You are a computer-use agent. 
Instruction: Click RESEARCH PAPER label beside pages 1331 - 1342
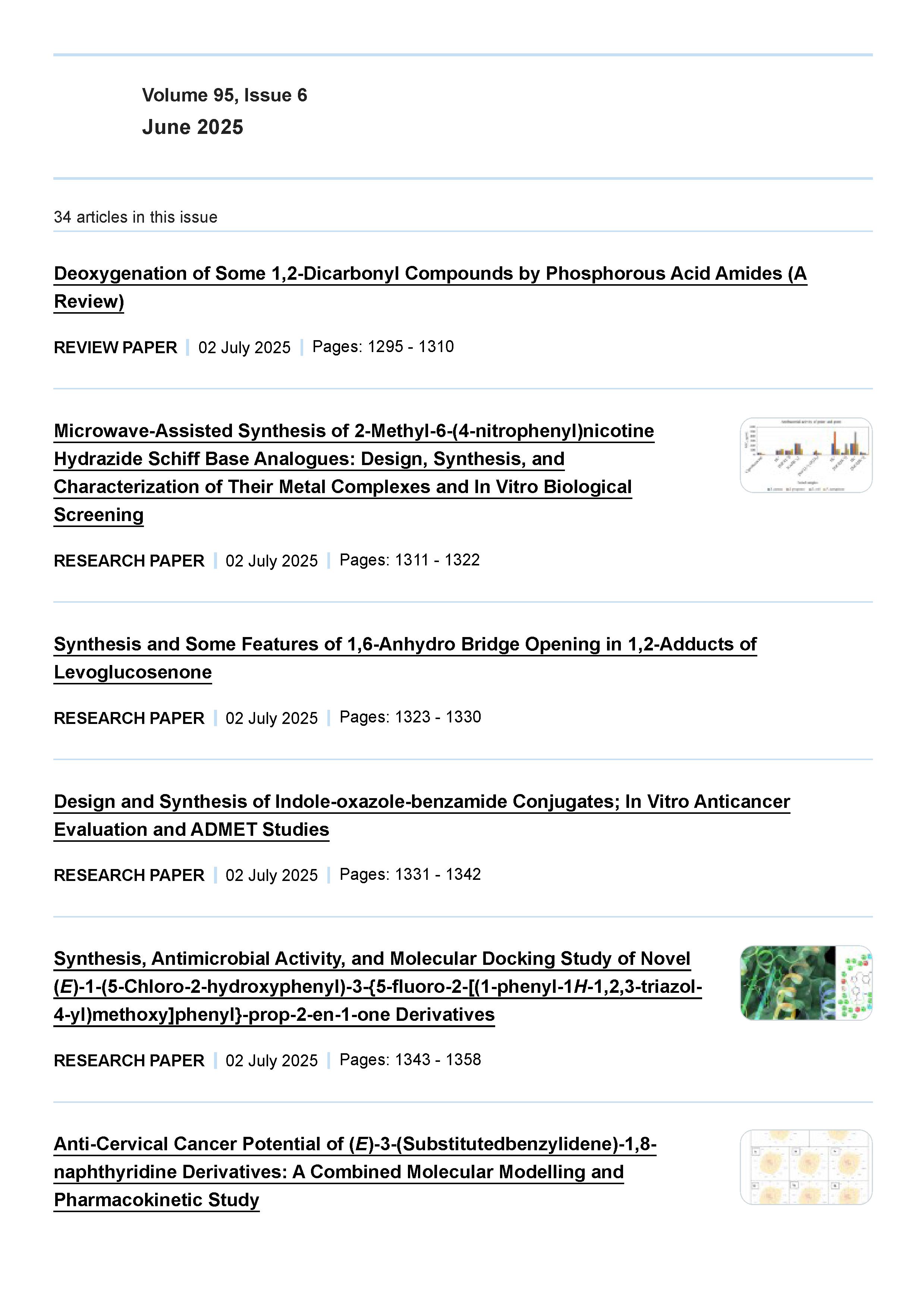click(129, 875)
